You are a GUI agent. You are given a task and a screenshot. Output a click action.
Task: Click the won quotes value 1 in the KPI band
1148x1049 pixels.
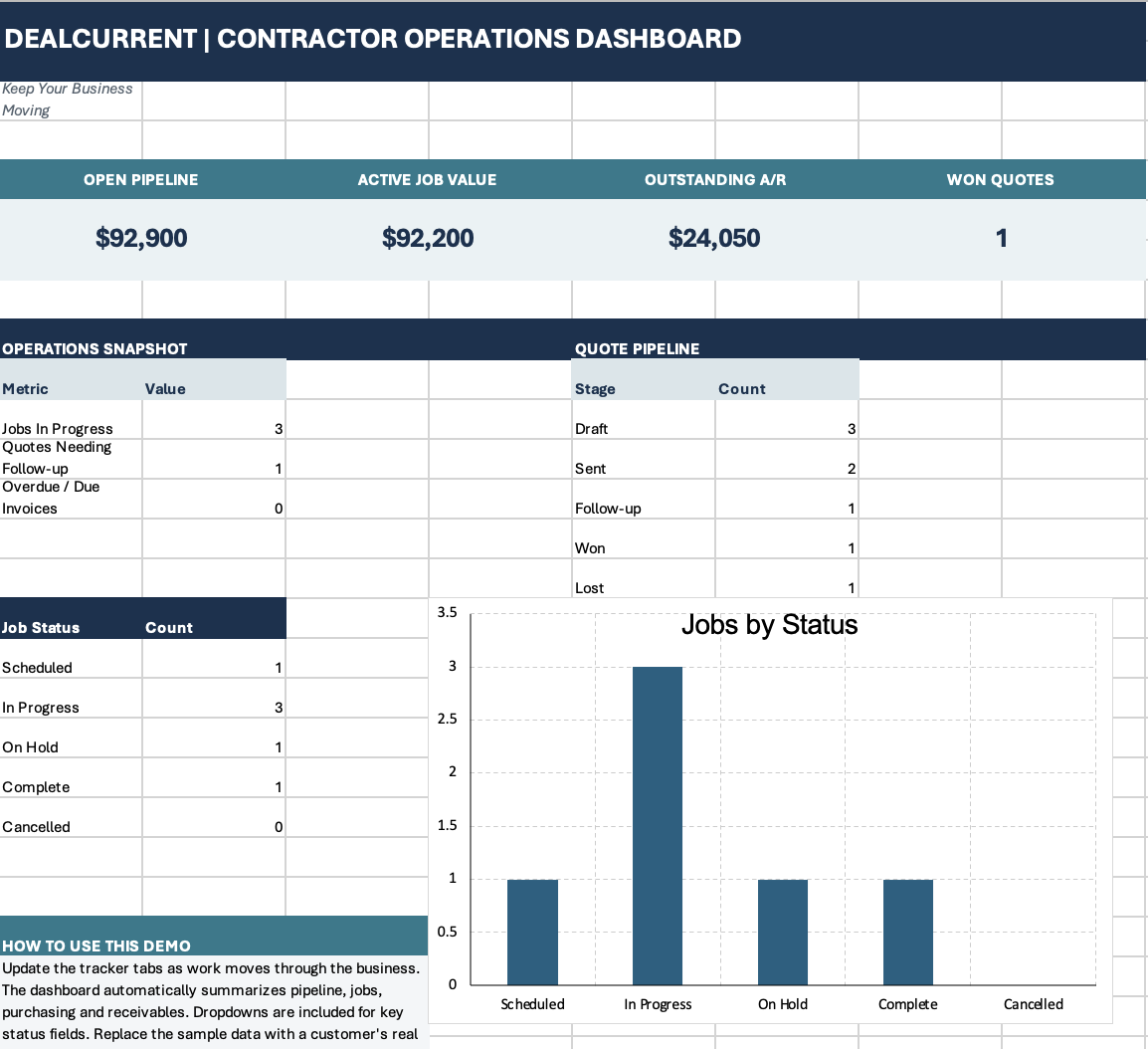1001,238
